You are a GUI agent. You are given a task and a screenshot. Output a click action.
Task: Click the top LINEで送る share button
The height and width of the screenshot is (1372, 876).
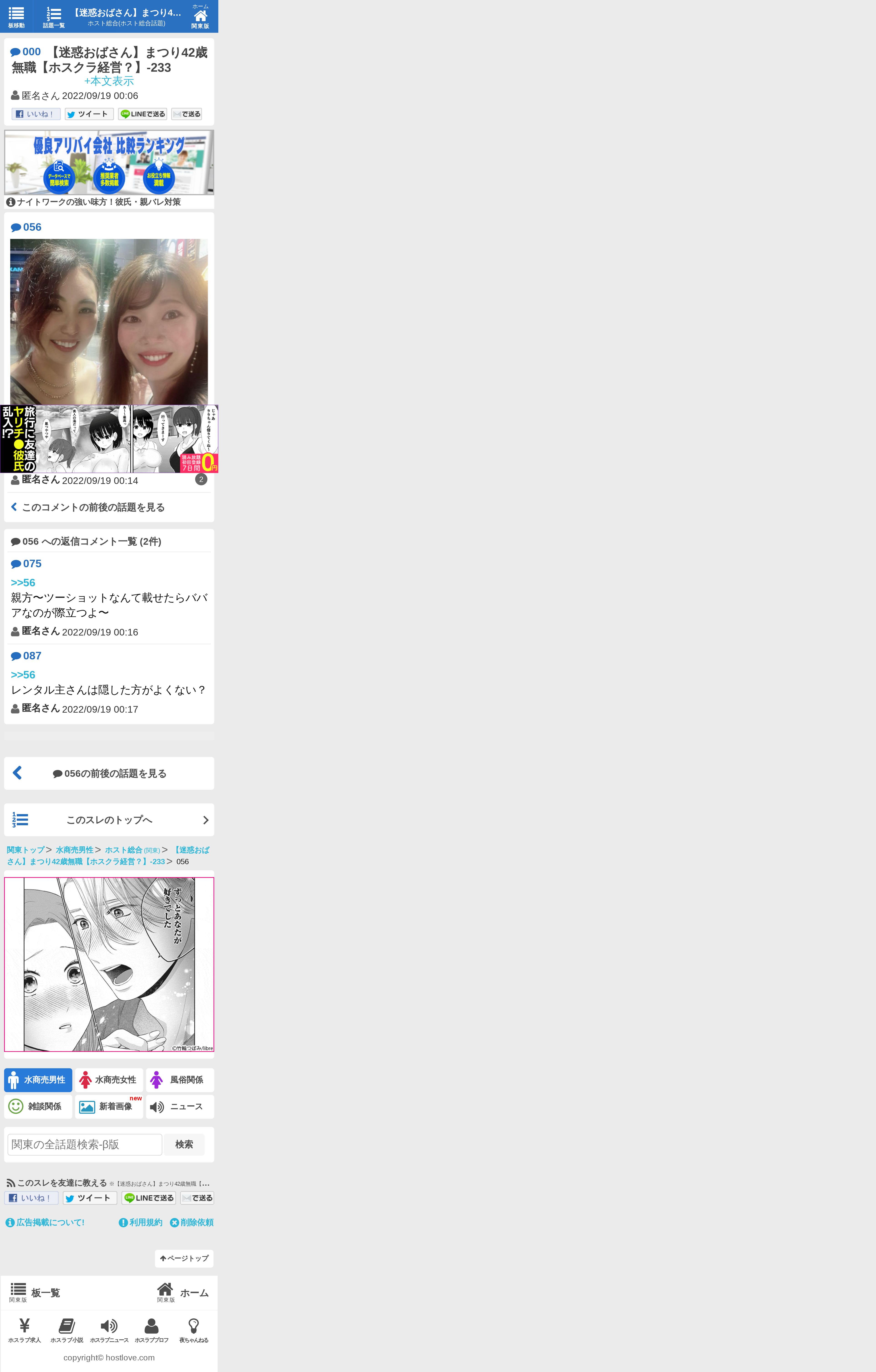[x=142, y=114]
